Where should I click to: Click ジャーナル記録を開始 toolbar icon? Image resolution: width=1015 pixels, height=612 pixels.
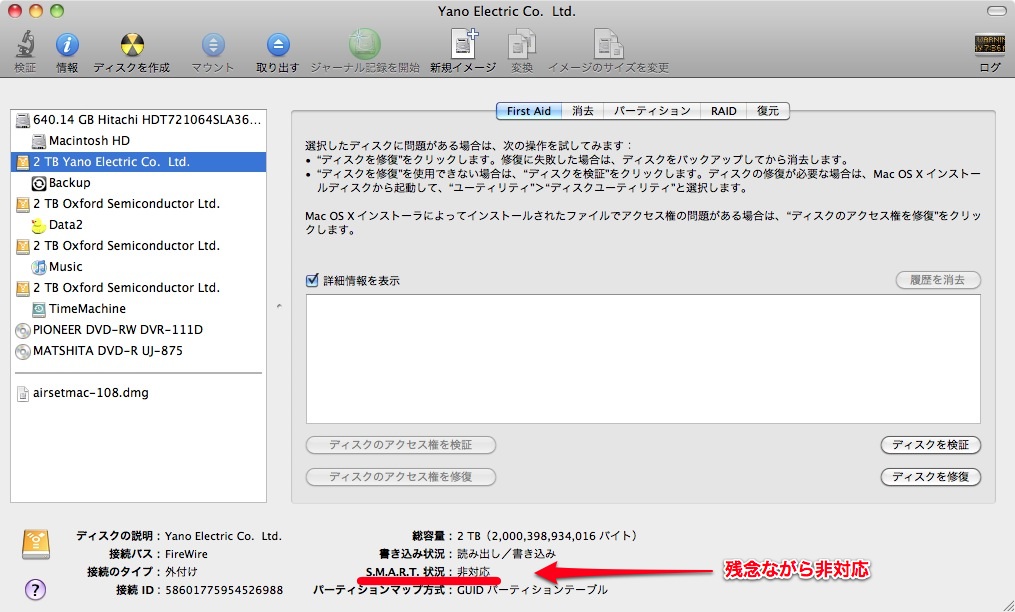coord(365,44)
